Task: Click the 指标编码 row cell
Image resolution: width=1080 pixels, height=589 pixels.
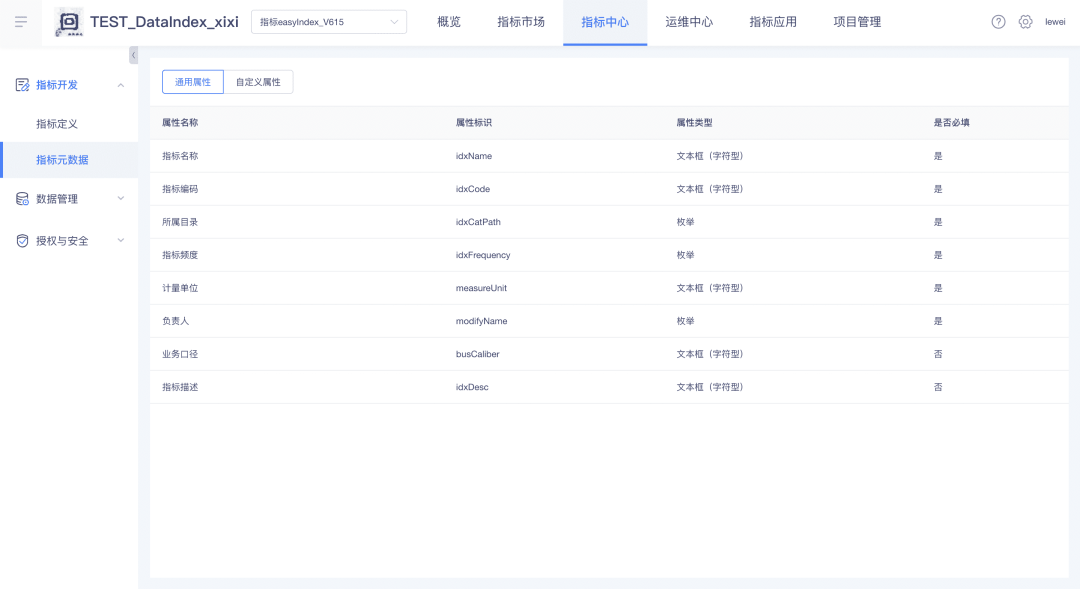Action: point(180,189)
